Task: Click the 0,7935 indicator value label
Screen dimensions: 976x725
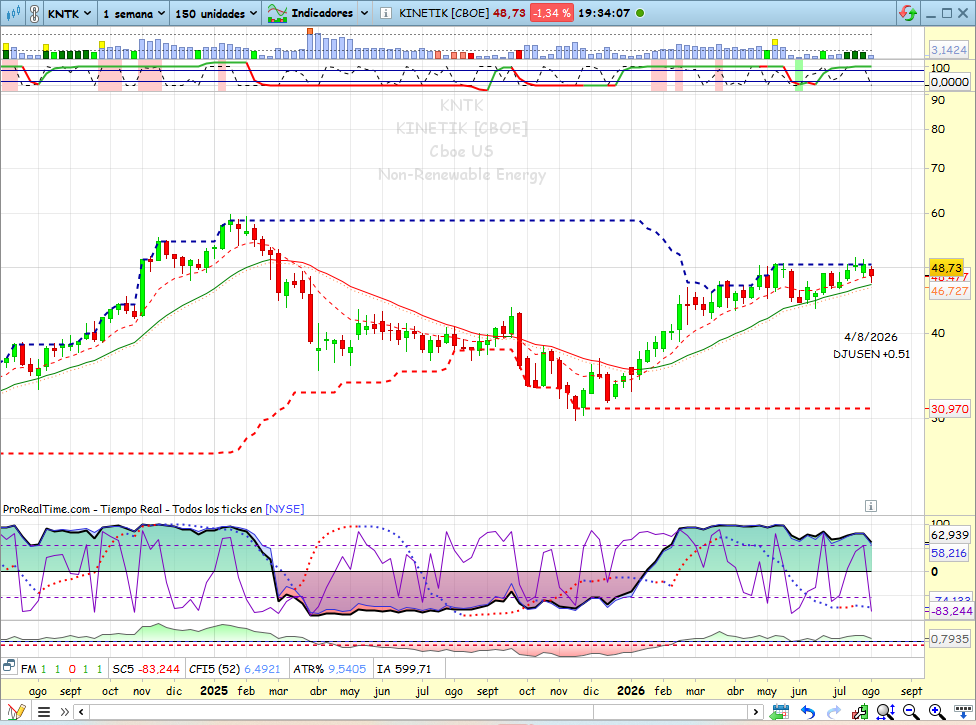Action: pyautogui.click(x=949, y=639)
